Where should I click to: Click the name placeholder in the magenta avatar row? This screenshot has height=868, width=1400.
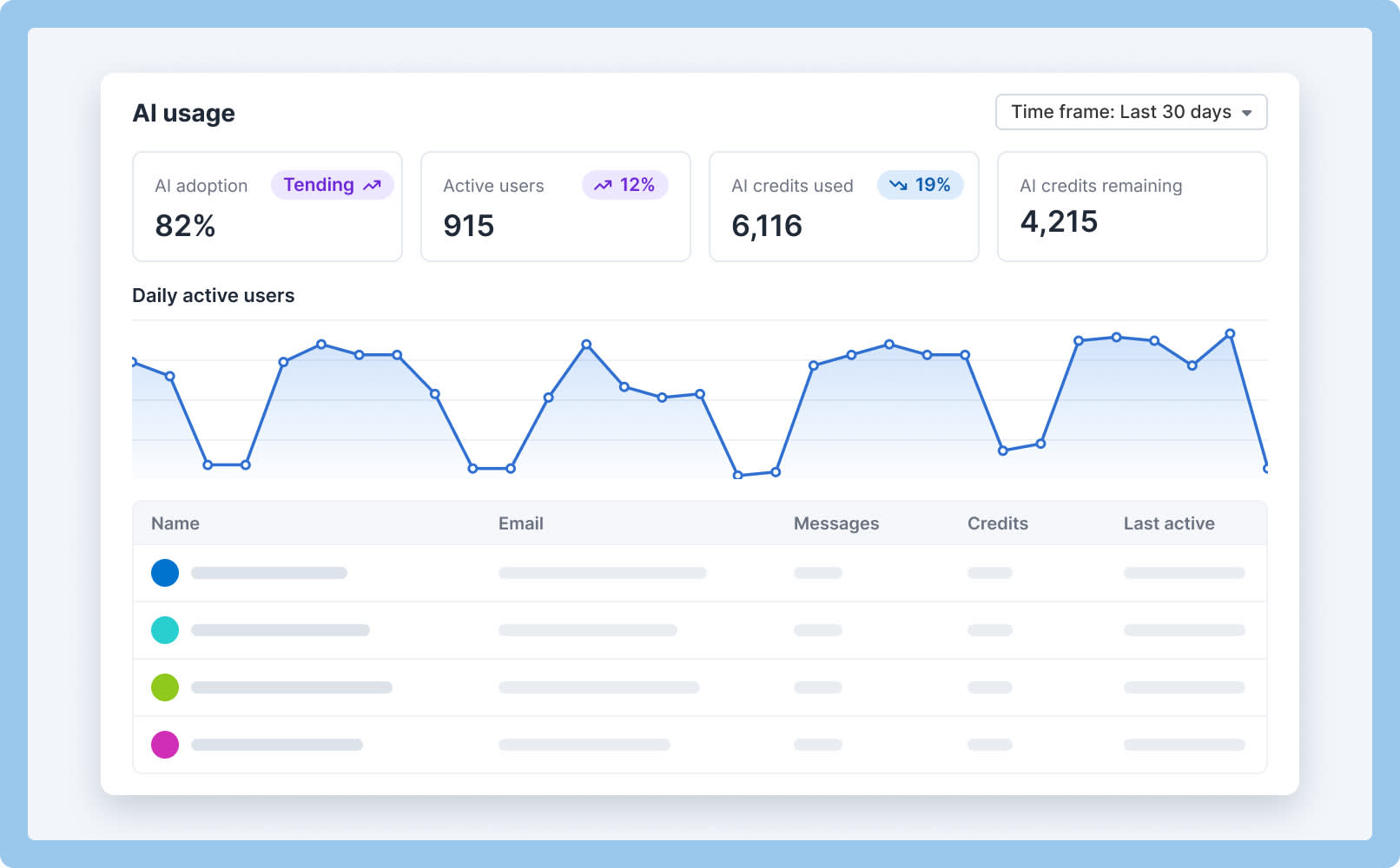tap(277, 745)
